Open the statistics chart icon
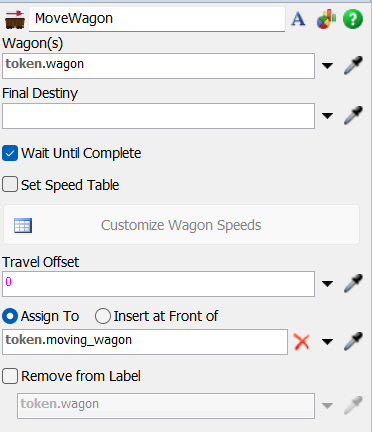 click(x=326, y=19)
